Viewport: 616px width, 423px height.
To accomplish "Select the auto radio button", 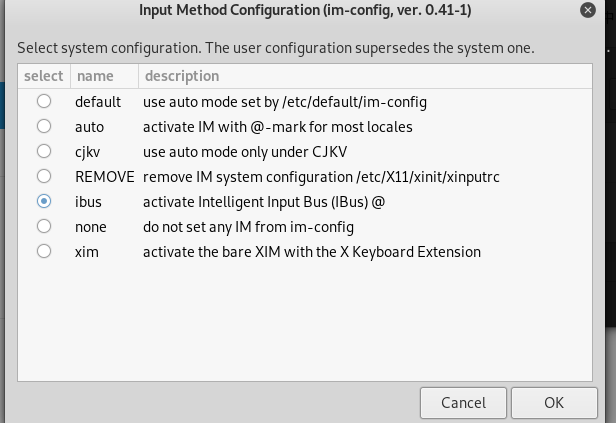I will (44, 126).
